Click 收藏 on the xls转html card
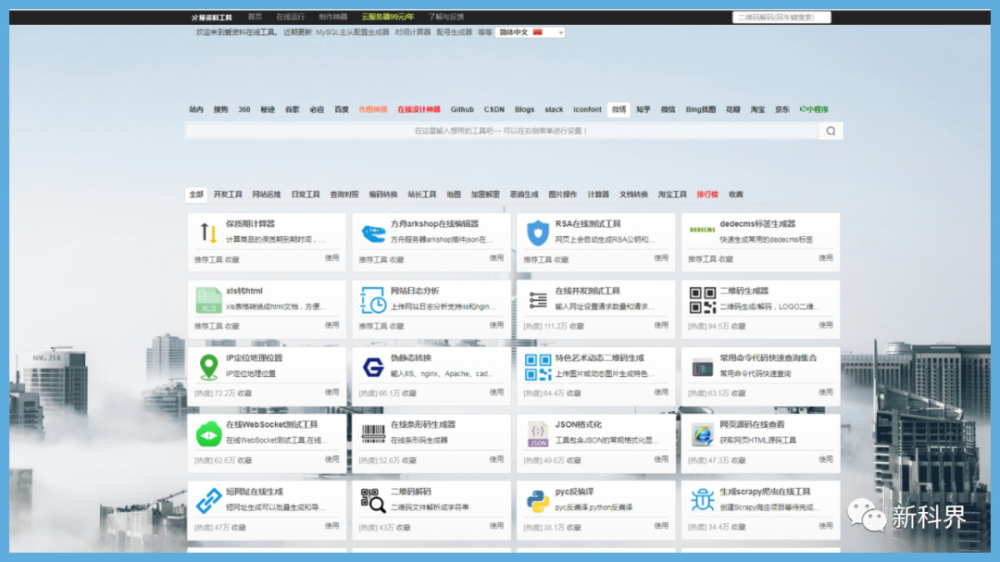The image size is (1000, 562). coord(232,327)
